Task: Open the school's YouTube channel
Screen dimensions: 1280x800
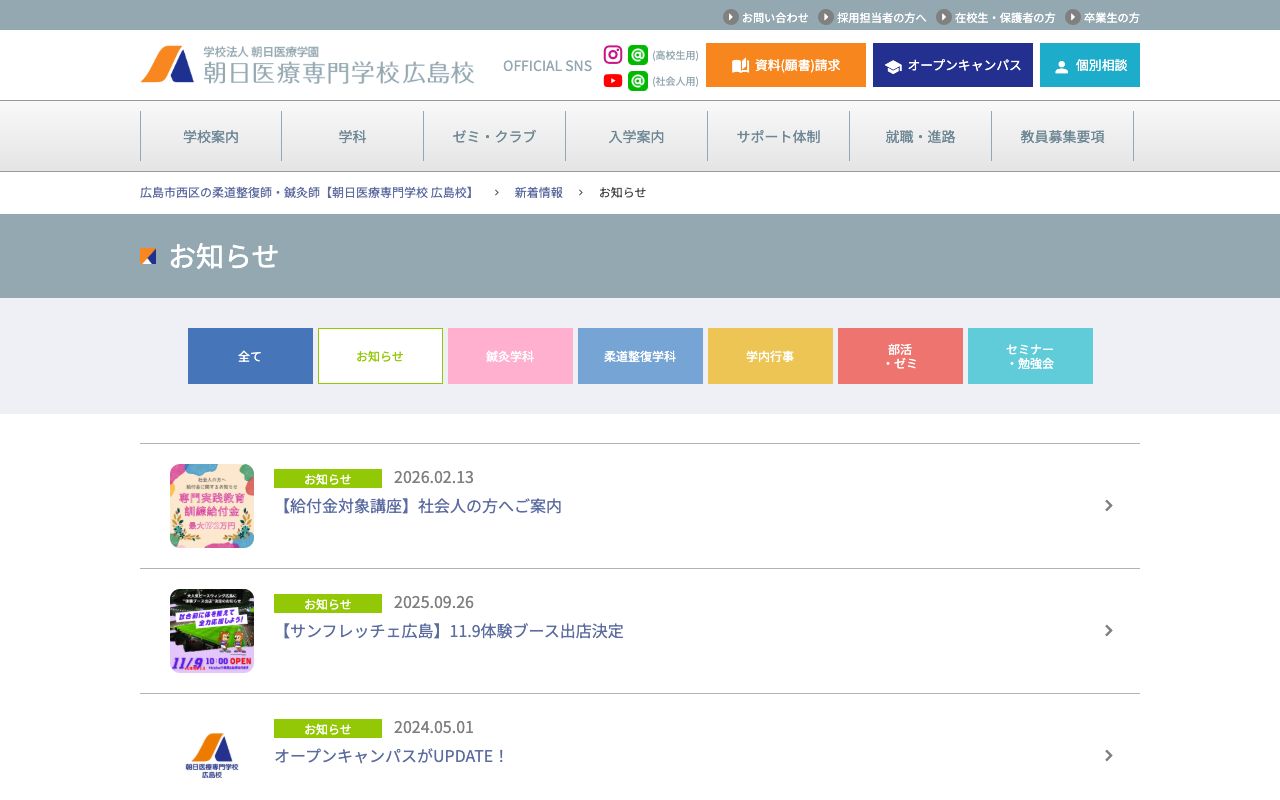Action: click(x=612, y=81)
